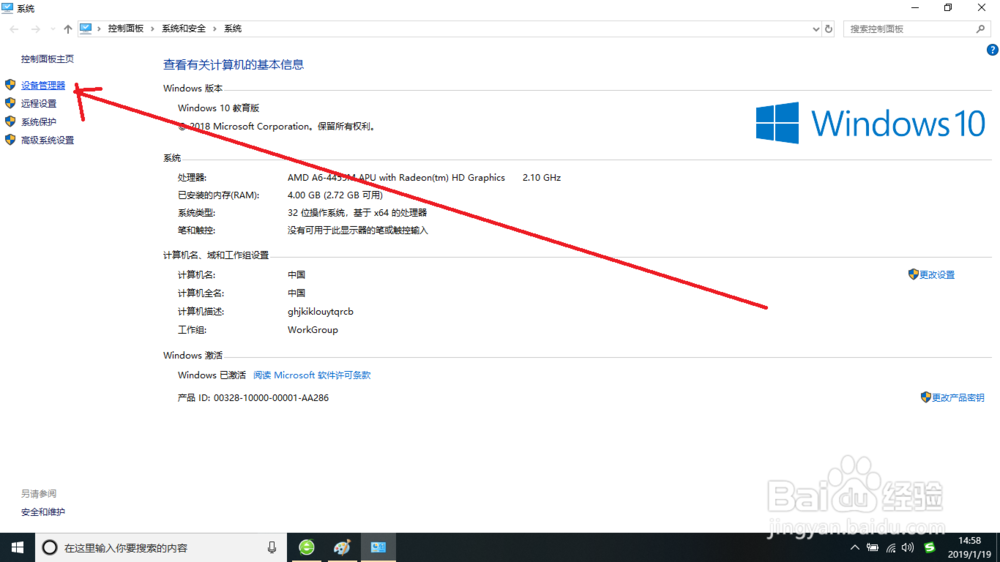Open Remote Settings (远程设置) link
This screenshot has height=562, width=1000.
point(38,103)
